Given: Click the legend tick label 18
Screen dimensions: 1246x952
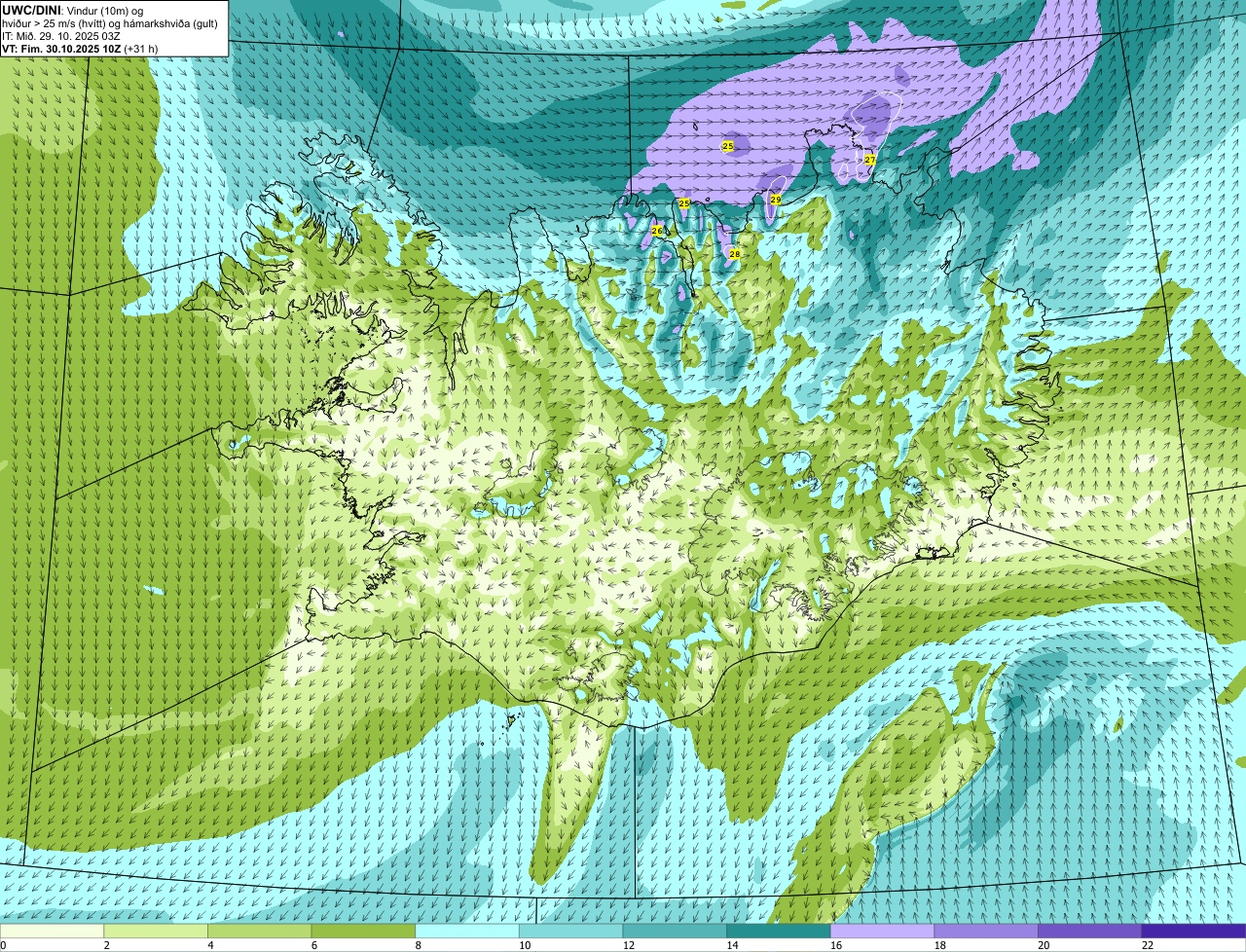Looking at the screenshot, I should (940, 945).
